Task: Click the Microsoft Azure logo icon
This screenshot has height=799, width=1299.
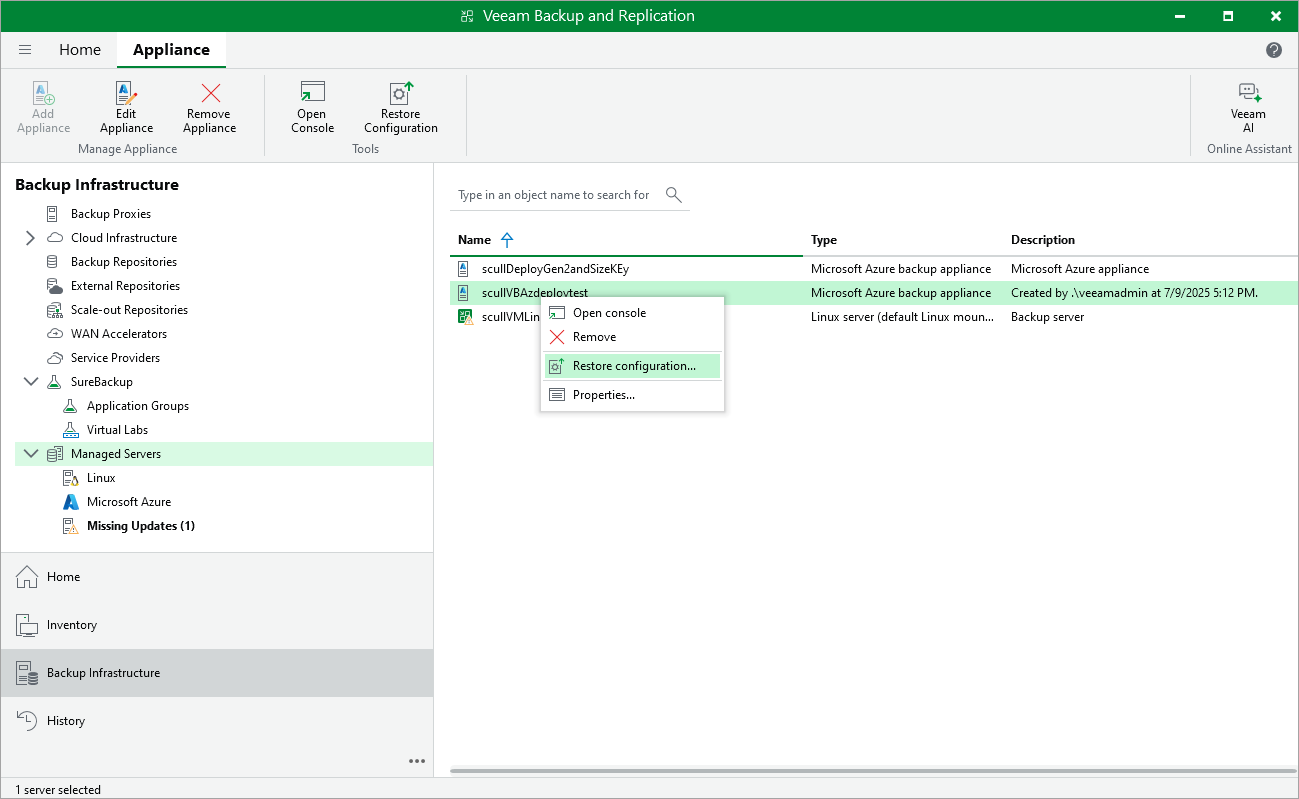Action: (x=70, y=502)
